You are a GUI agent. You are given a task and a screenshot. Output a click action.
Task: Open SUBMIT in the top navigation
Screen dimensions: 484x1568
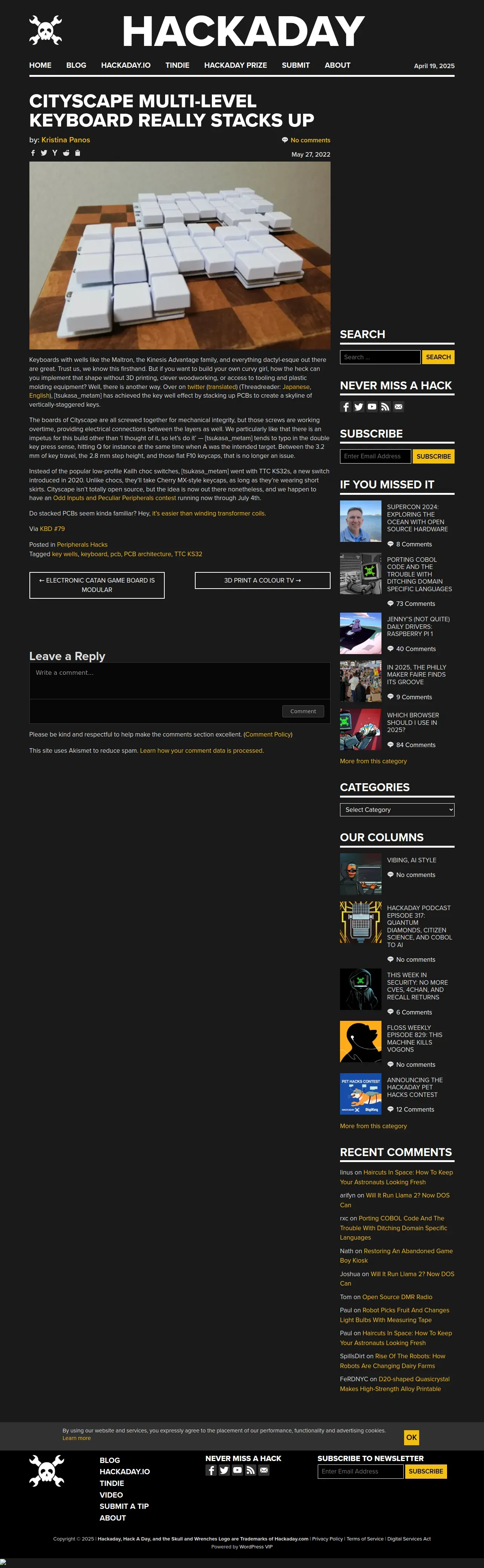296,65
